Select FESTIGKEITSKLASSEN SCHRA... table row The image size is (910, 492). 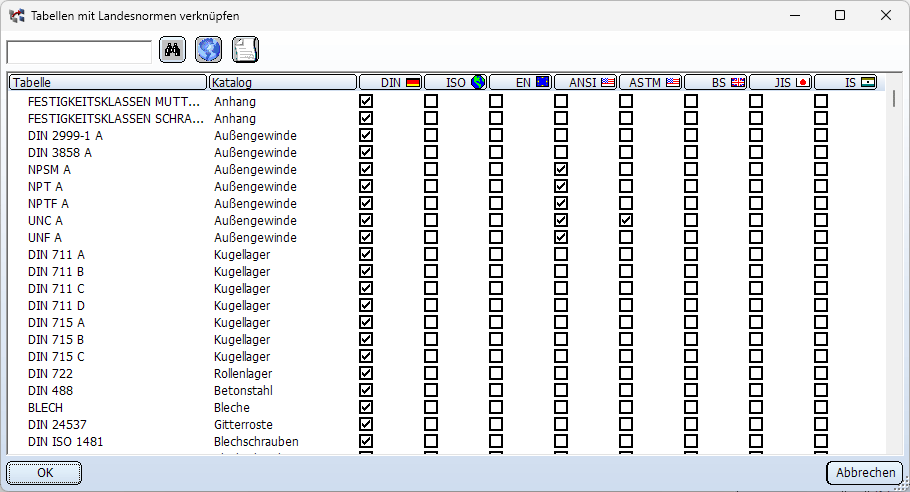pyautogui.click(x=115, y=118)
